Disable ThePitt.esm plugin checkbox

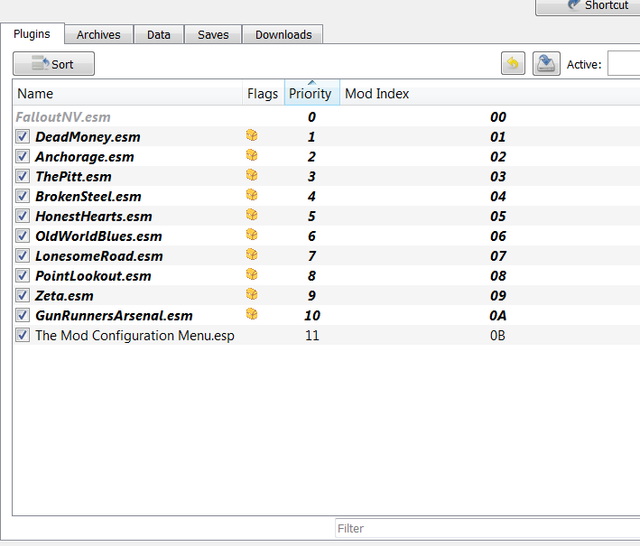pyautogui.click(x=22, y=176)
